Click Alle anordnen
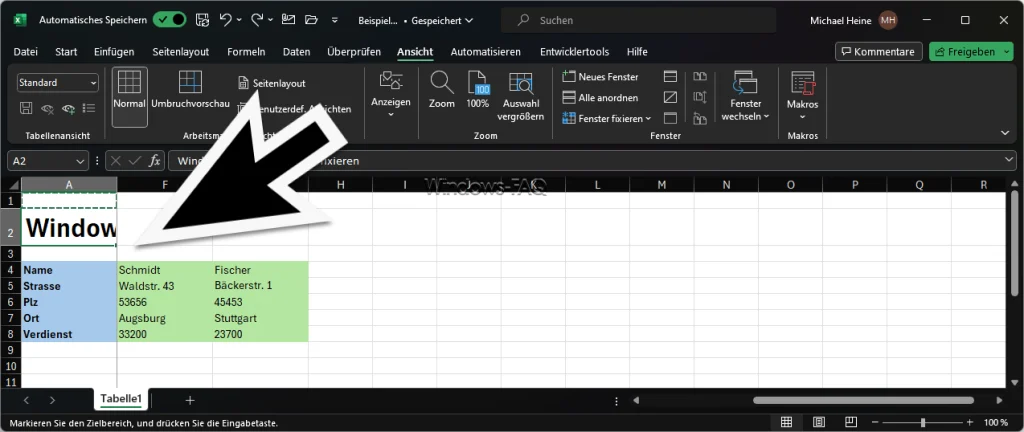 click(x=600, y=98)
